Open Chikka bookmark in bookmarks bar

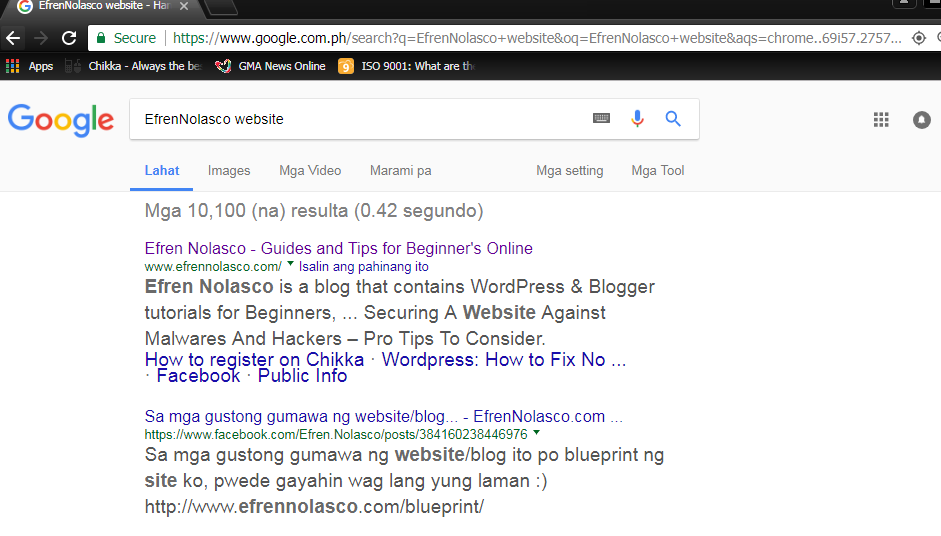point(133,66)
